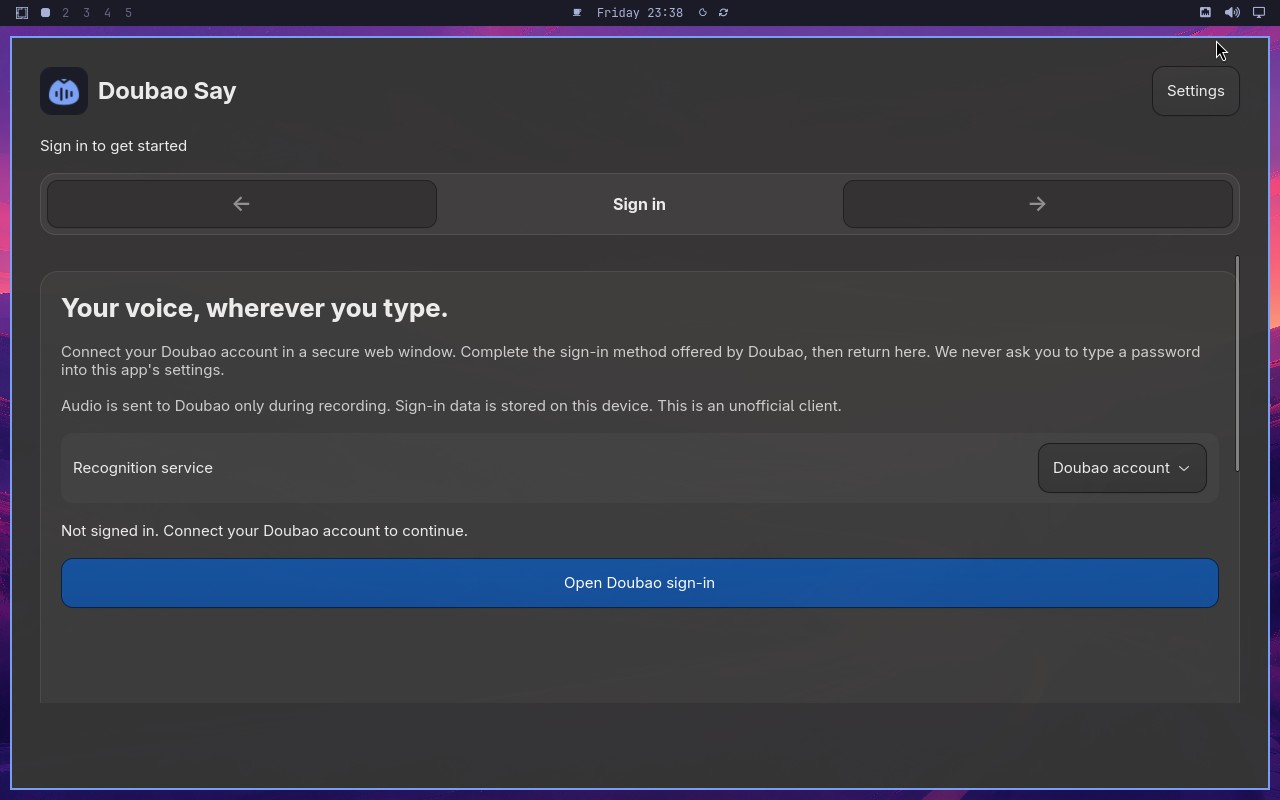Image resolution: width=1280 pixels, height=800 pixels.
Task: Click 'Sign in to get started' subtitle
Action: tap(113, 146)
